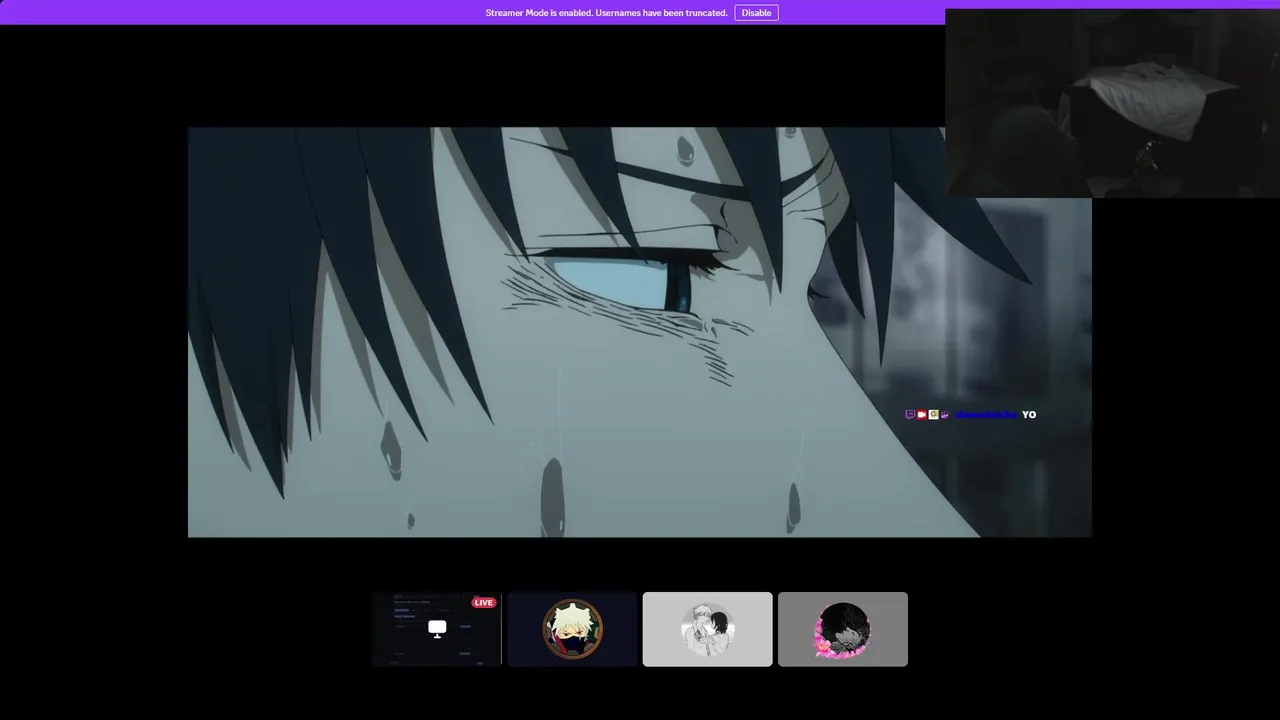This screenshot has width=1280, height=720.
Task: Click the purple Twitch badge in the chat overlay
Action: pos(910,414)
